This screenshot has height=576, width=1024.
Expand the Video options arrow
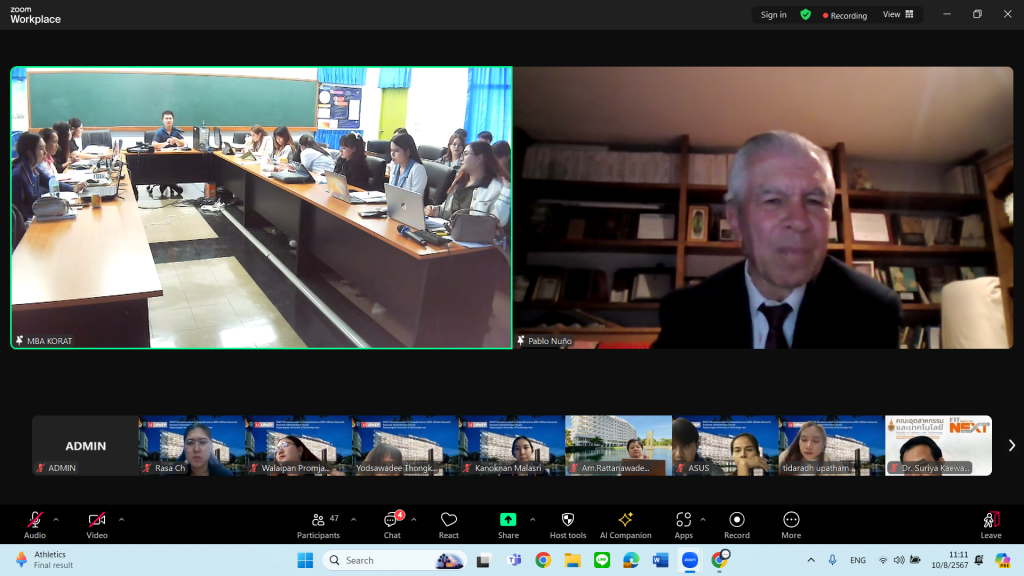[122, 519]
